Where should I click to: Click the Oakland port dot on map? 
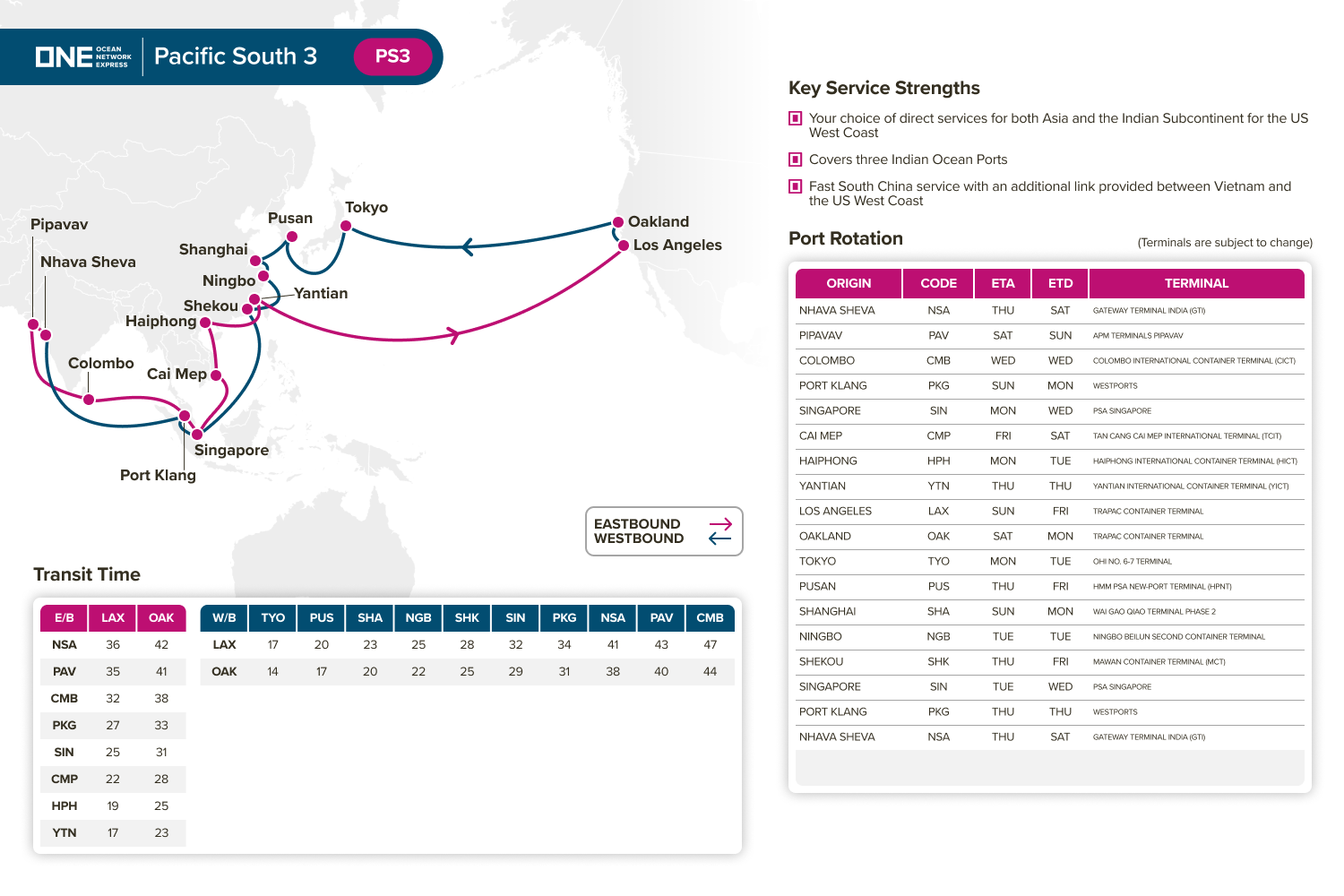(618, 222)
